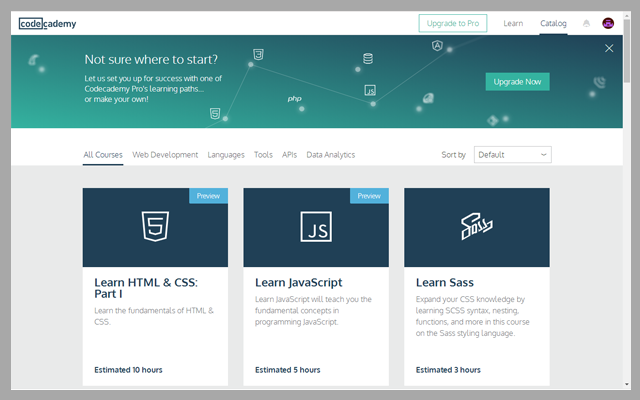This screenshot has height=400, width=640.
Task: Click Preview badge on Learn JavaScript card
Action: tap(369, 196)
